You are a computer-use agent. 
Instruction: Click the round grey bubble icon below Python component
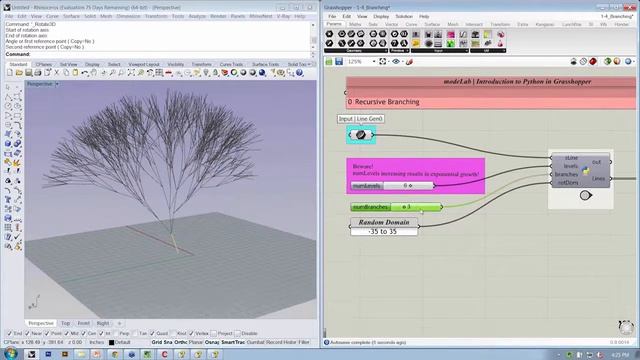pos(586,196)
